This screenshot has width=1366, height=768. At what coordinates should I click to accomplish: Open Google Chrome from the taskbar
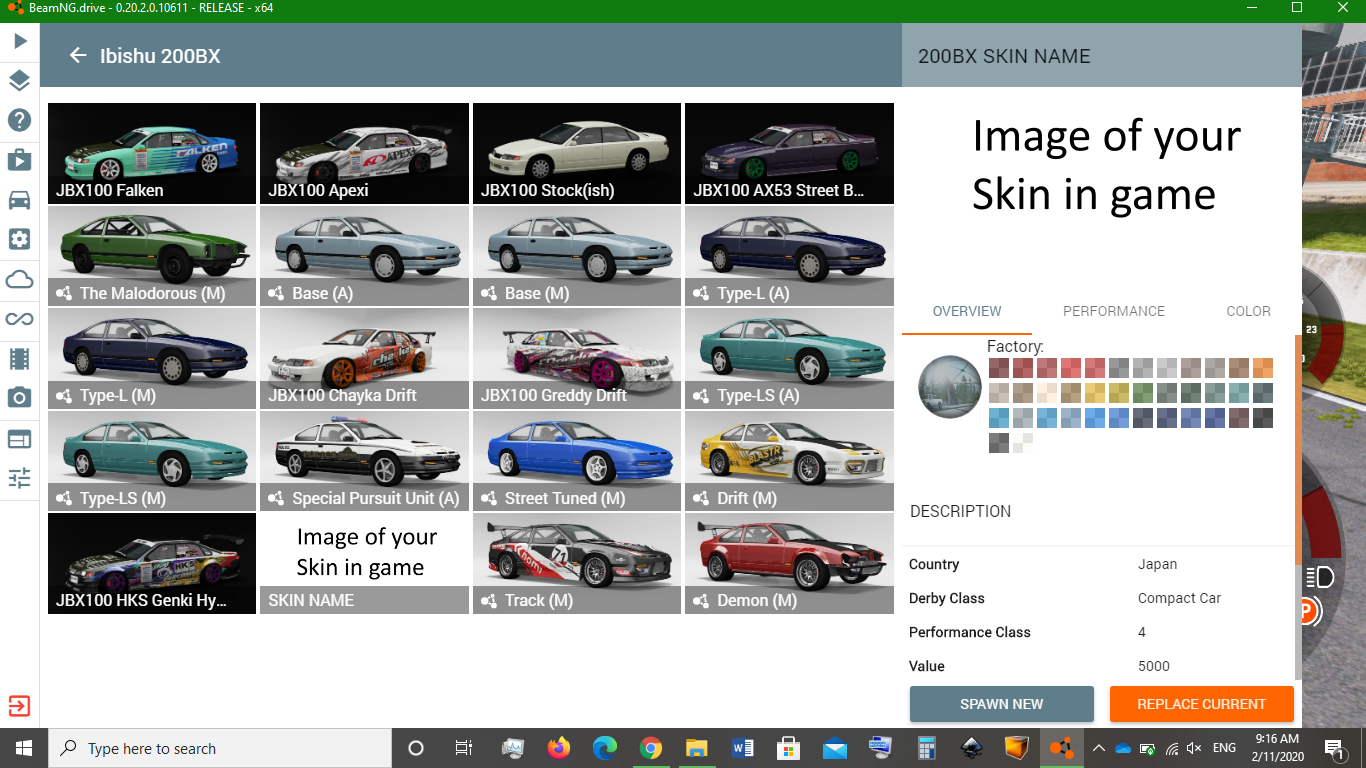tap(650, 748)
